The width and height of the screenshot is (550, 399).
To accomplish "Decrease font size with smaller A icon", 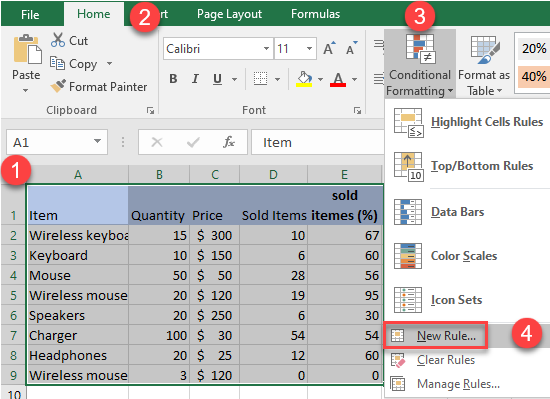I will click(x=351, y=48).
